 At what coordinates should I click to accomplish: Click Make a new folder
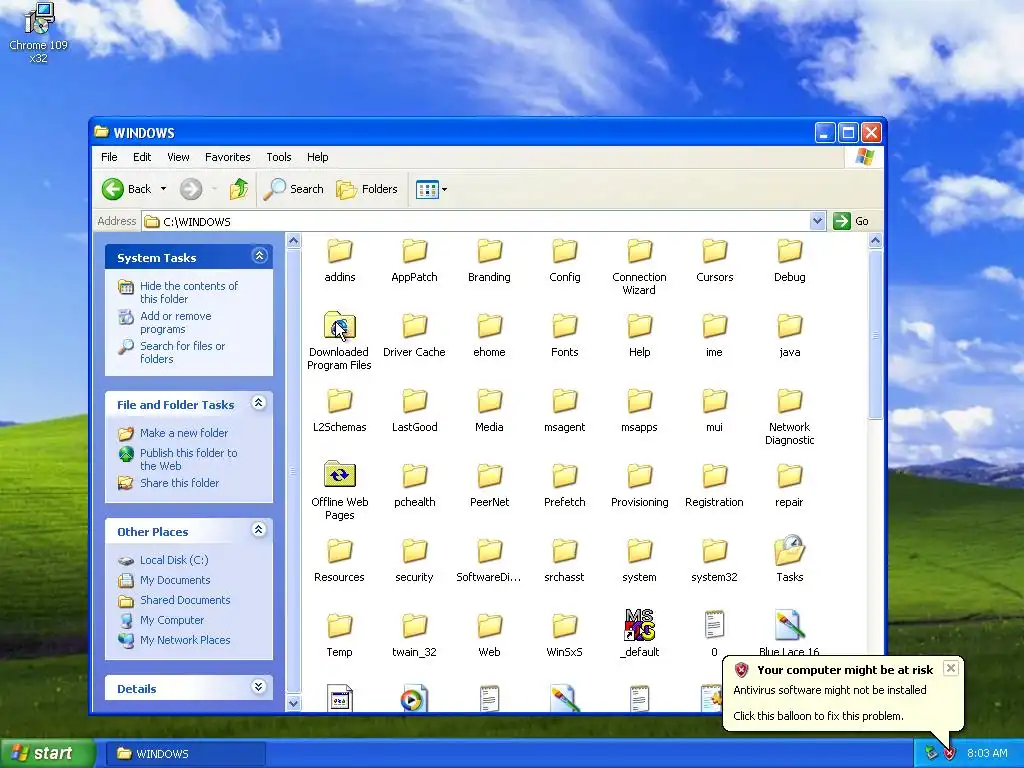(184, 433)
